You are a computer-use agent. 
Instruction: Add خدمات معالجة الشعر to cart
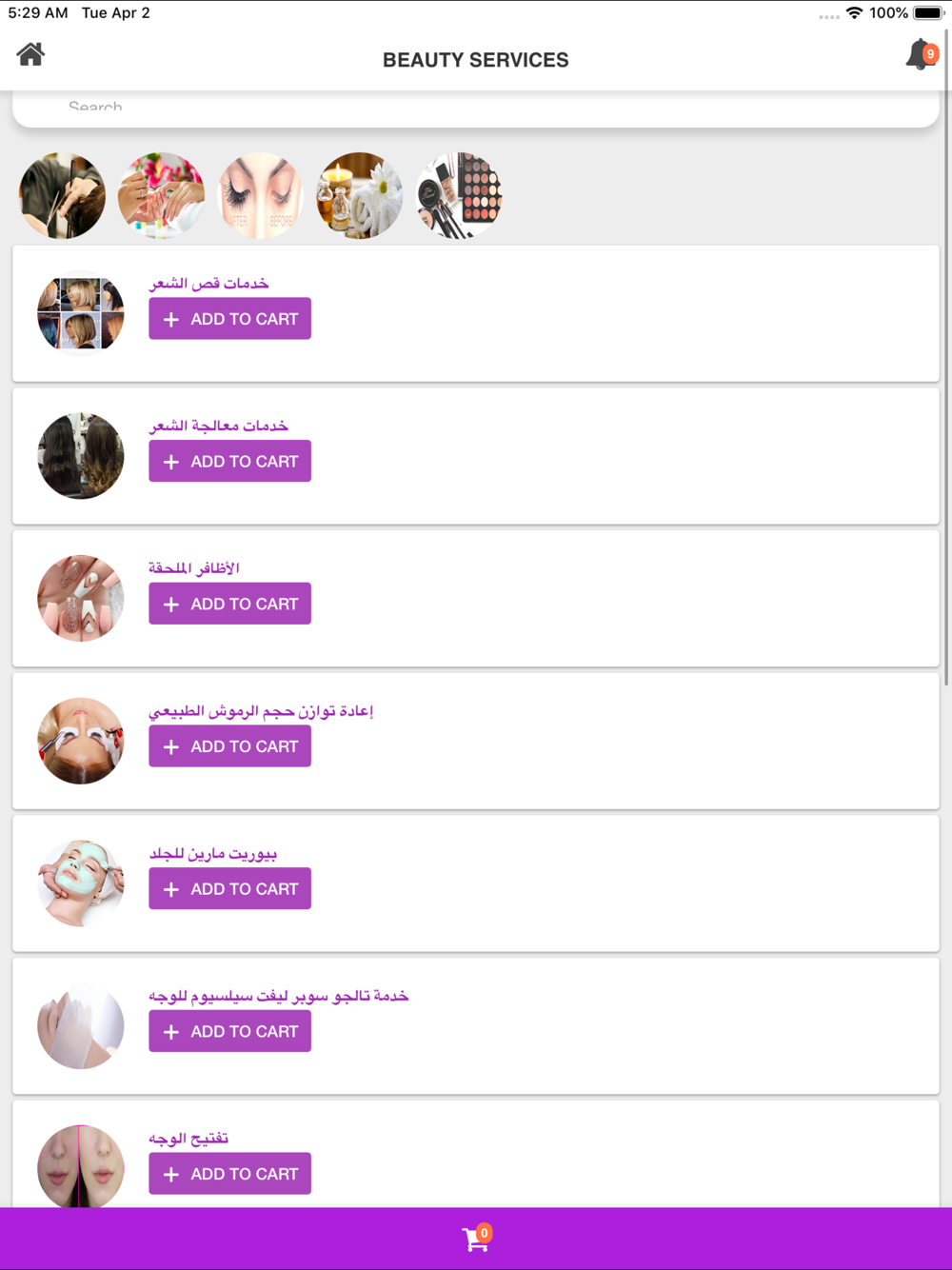point(229,461)
